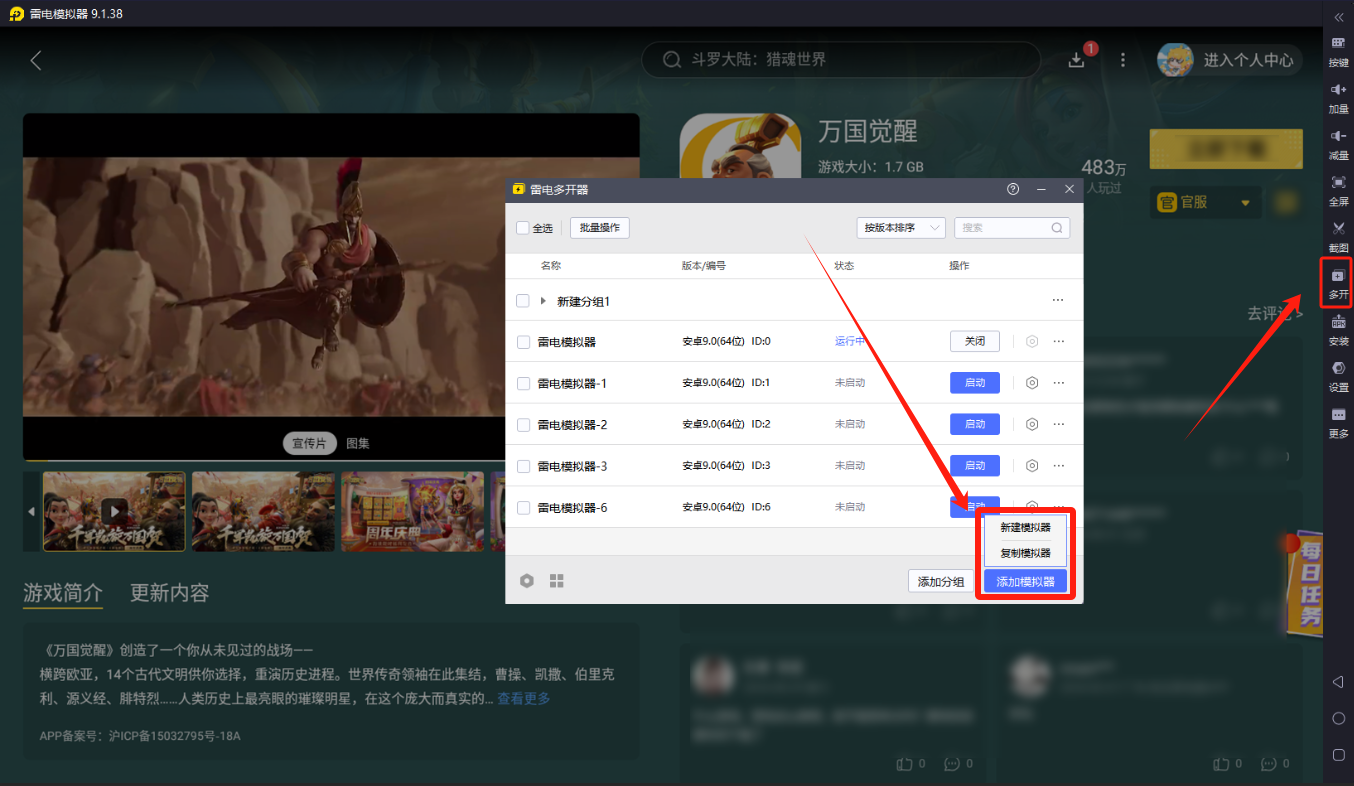Viewport: 1354px width, 786px height.
Task: Click 启动 for 雷电模拟器-2
Action: [x=975, y=424]
